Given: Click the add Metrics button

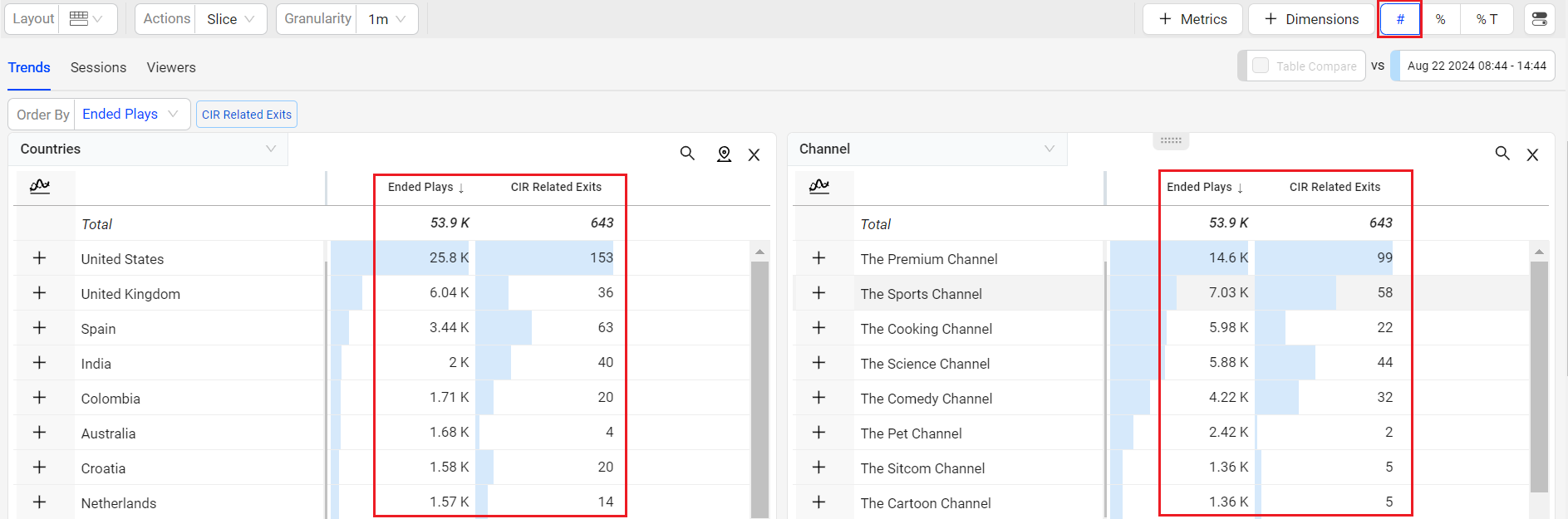Looking at the screenshot, I should (1192, 19).
